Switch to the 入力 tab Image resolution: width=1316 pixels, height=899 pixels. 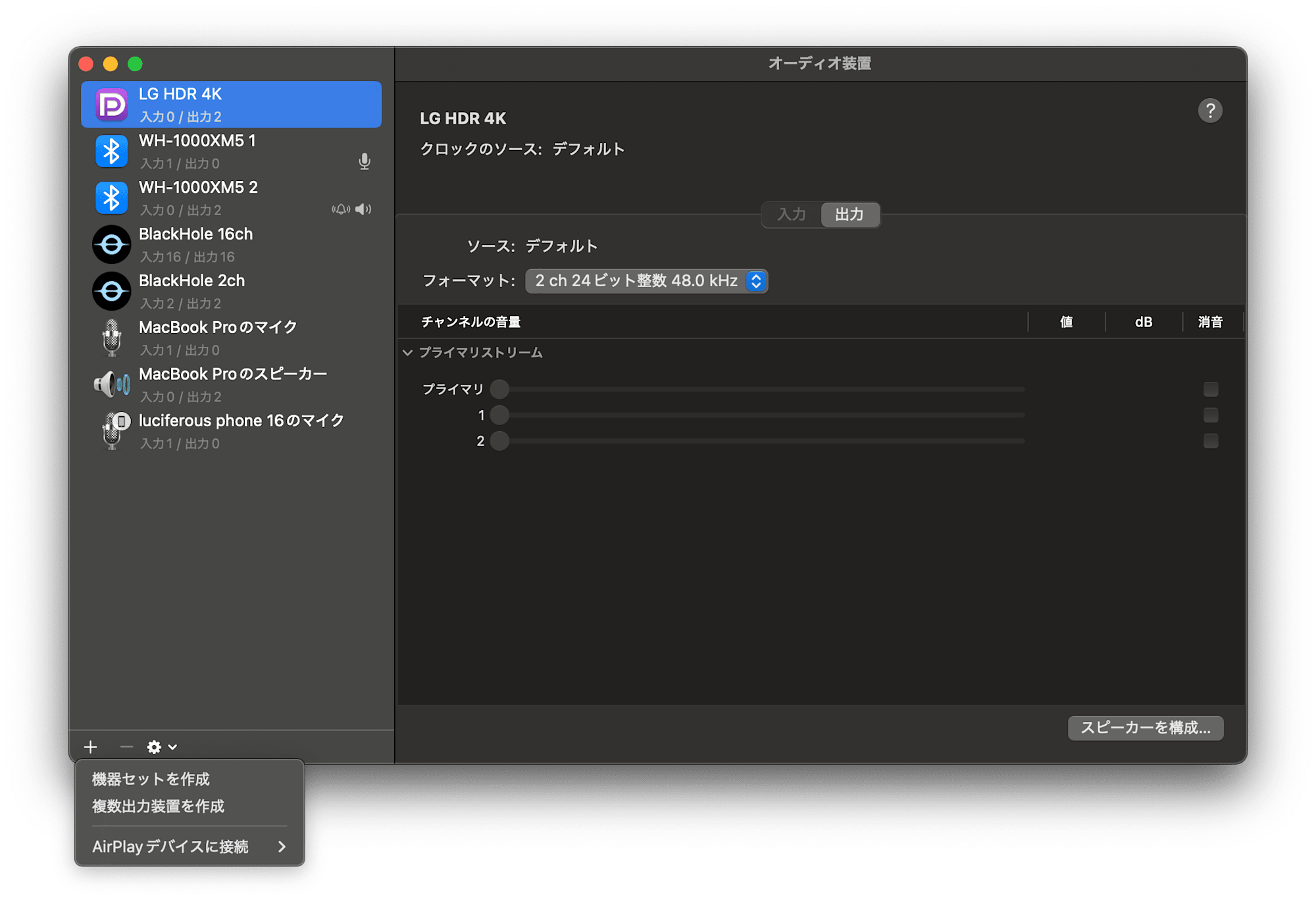click(x=791, y=215)
